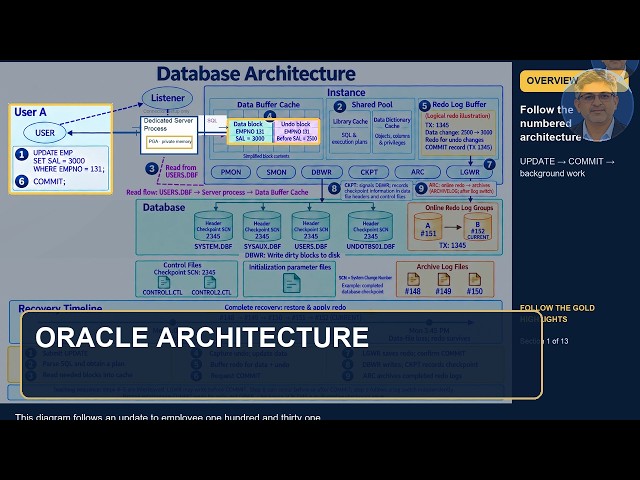The image size is (640, 480).
Task: Click the Listener oval
Action: (x=167, y=98)
